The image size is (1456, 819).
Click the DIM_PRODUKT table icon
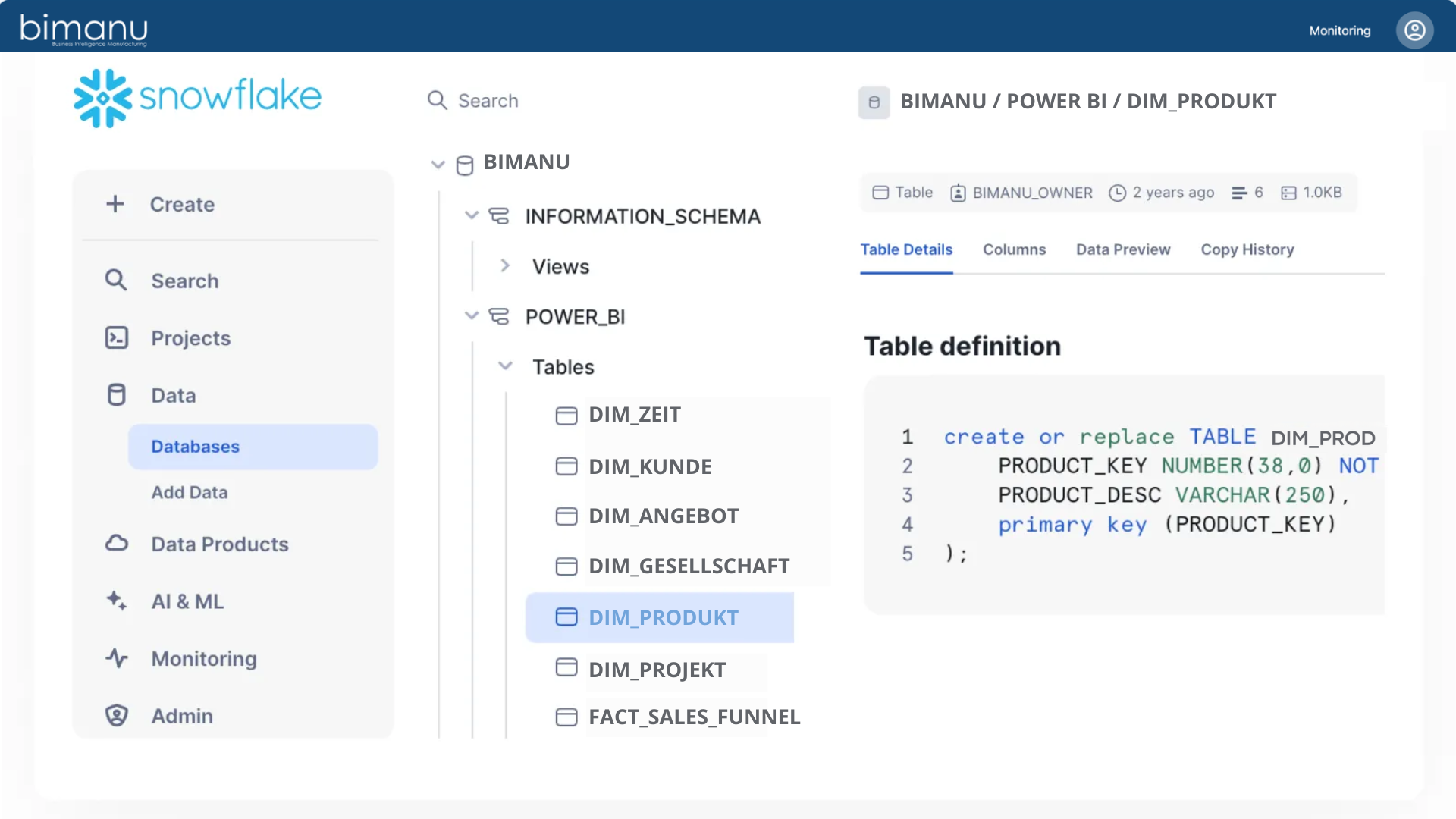[566, 617]
